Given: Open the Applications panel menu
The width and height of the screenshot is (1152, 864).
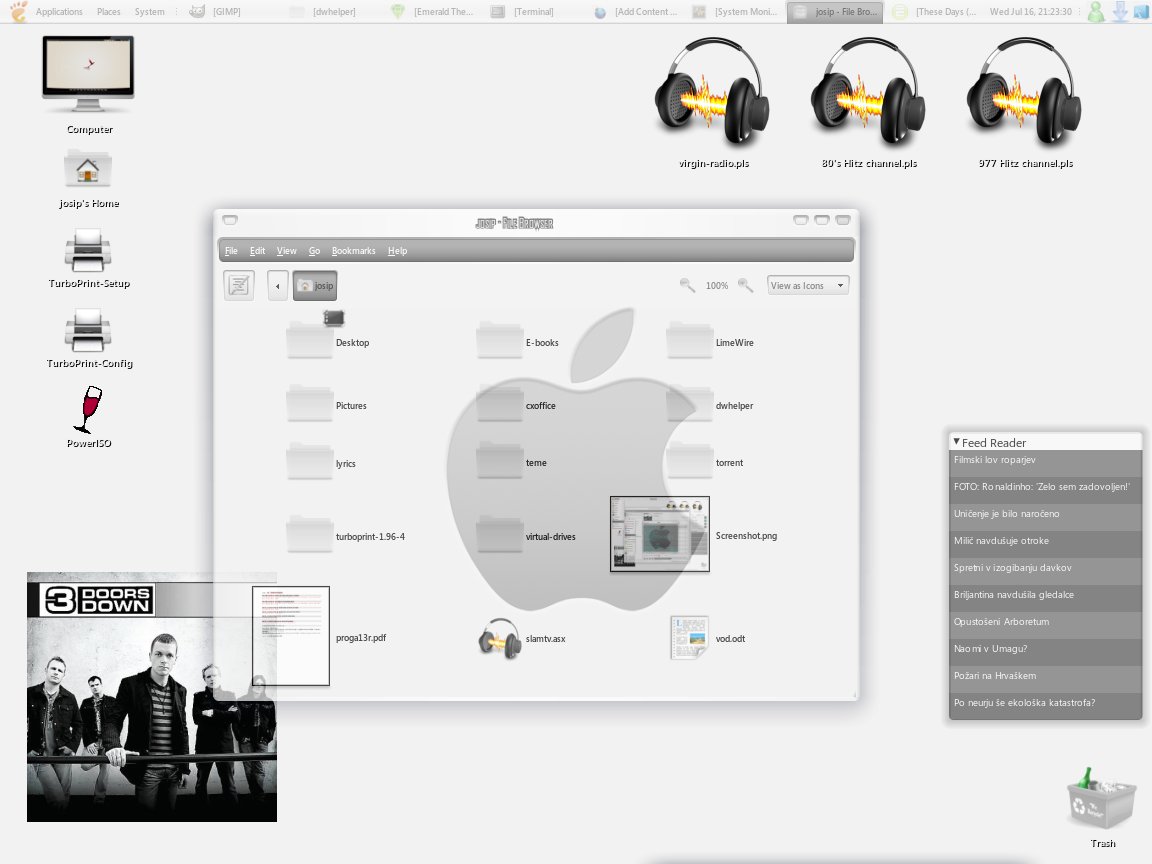Looking at the screenshot, I should tap(59, 12).
